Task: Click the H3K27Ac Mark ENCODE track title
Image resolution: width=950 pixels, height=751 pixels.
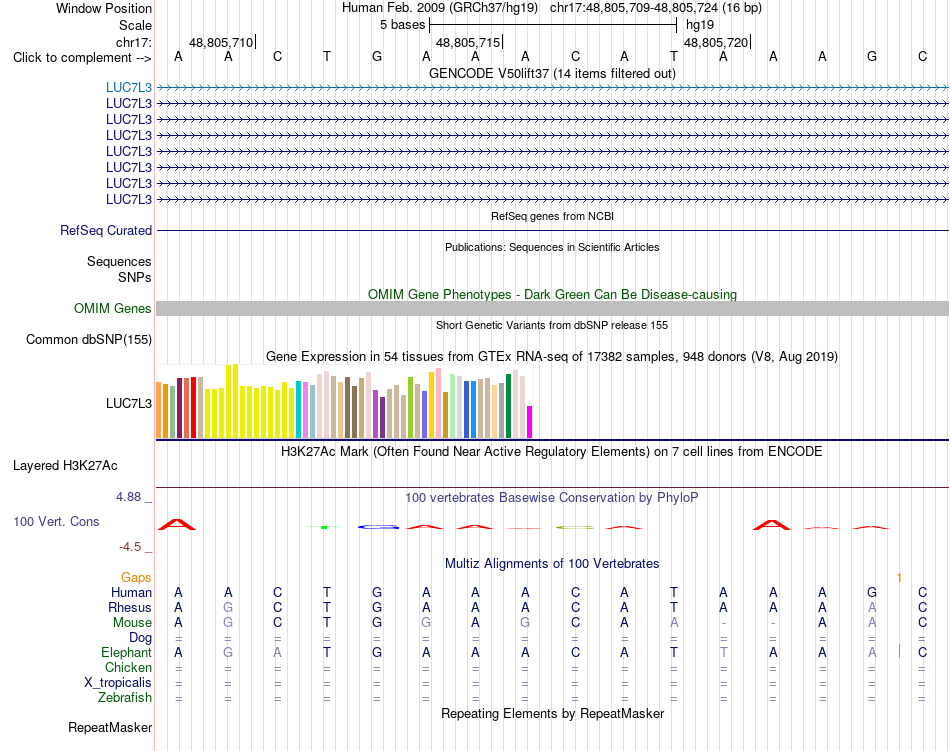Action: click(x=551, y=451)
